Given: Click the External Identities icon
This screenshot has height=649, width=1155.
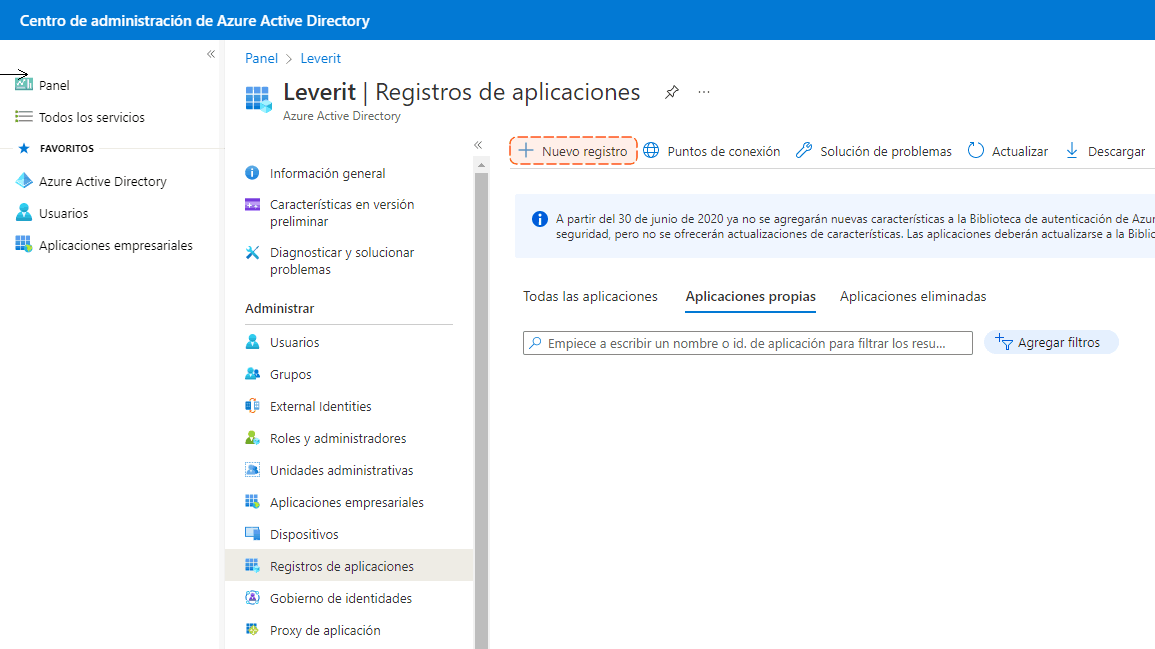Looking at the screenshot, I should click(252, 406).
